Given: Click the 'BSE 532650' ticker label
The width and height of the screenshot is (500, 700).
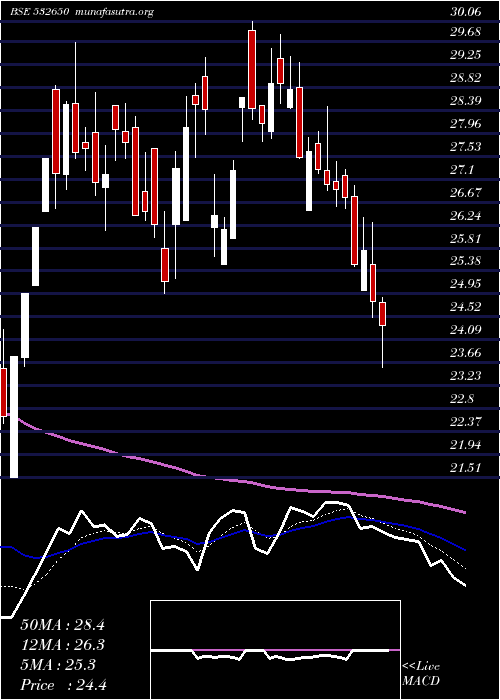Looking at the screenshot, I should pyautogui.click(x=40, y=12).
